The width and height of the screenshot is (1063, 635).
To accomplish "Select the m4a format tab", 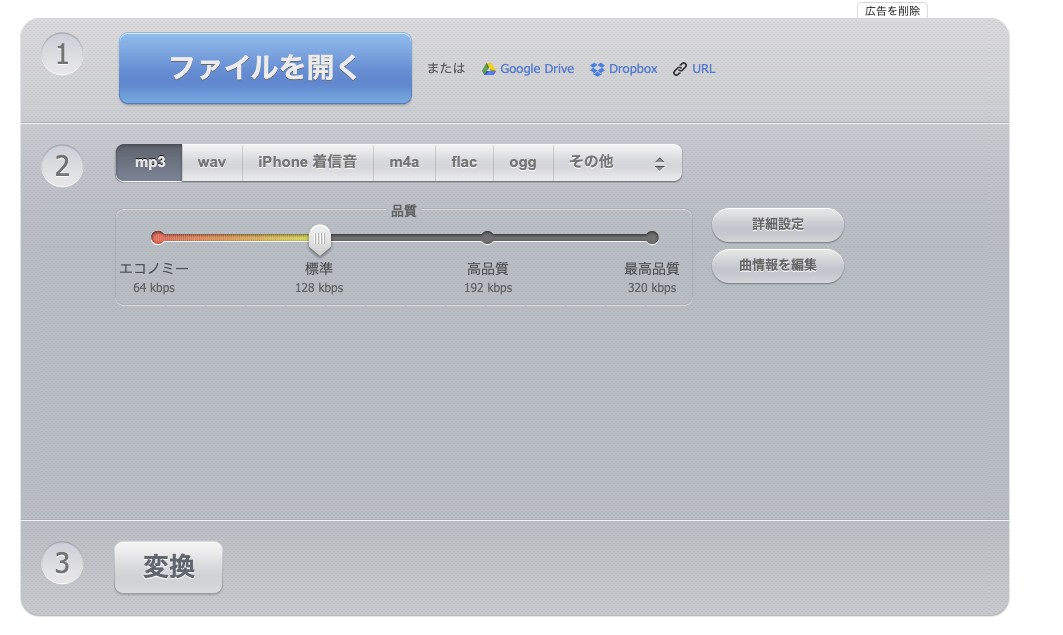I will coord(404,163).
